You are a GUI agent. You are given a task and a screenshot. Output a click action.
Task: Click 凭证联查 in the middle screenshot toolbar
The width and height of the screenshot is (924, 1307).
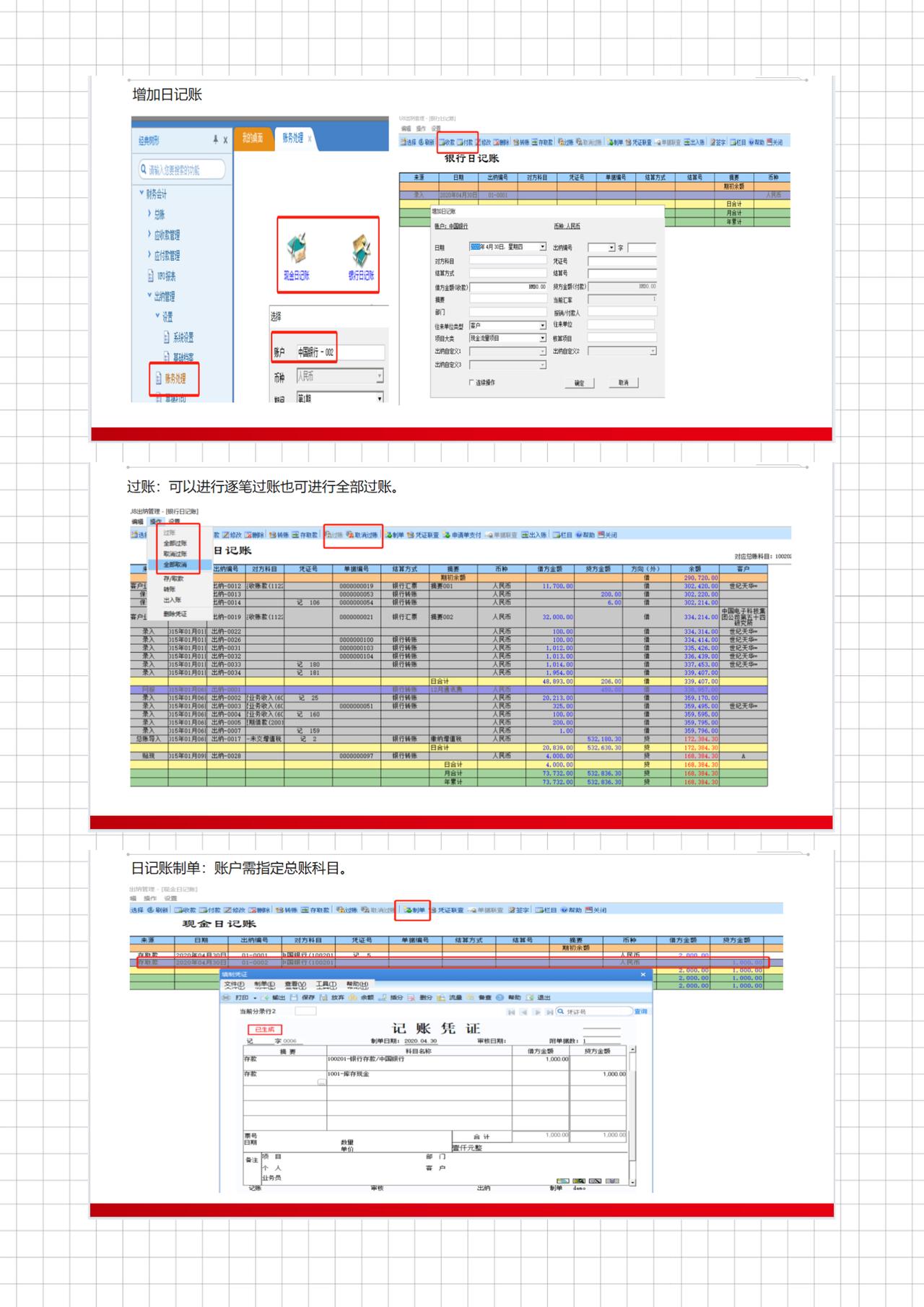[423, 535]
